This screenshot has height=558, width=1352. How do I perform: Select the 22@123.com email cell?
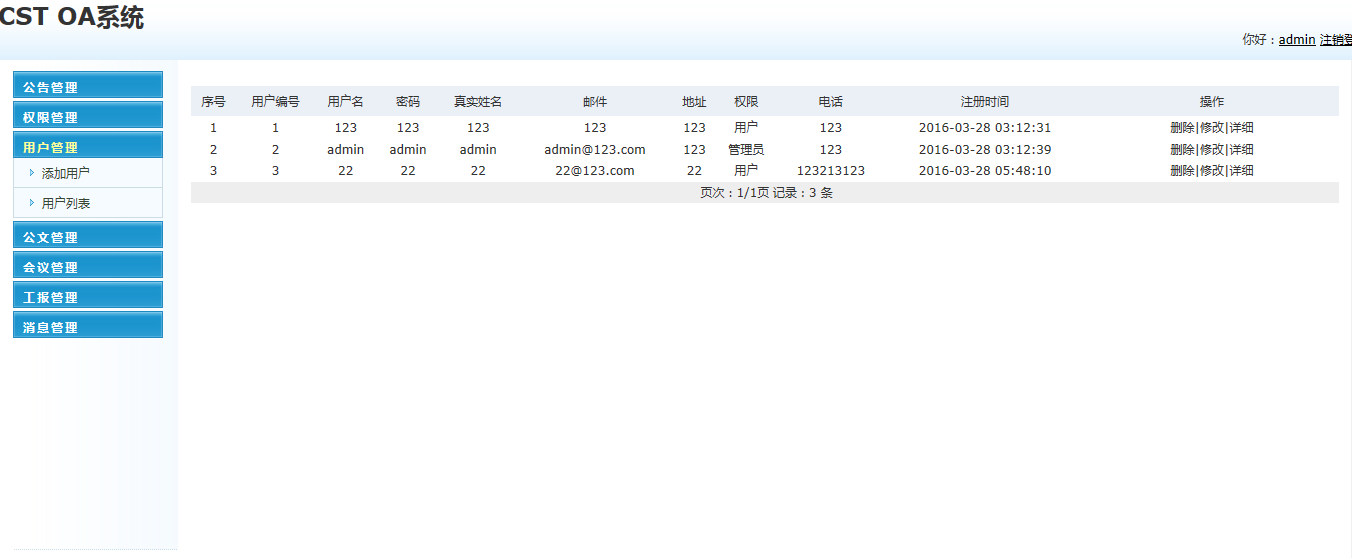[595, 171]
